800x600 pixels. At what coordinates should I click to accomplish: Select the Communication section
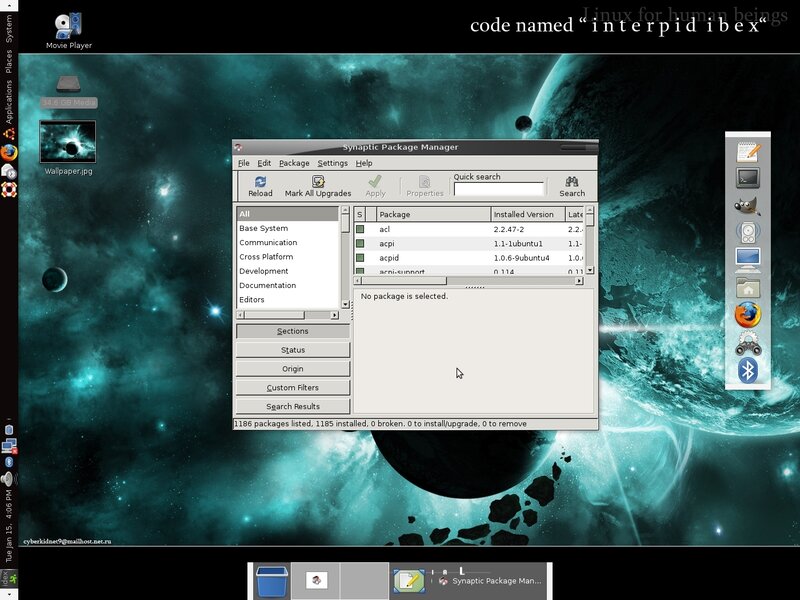coord(287,242)
